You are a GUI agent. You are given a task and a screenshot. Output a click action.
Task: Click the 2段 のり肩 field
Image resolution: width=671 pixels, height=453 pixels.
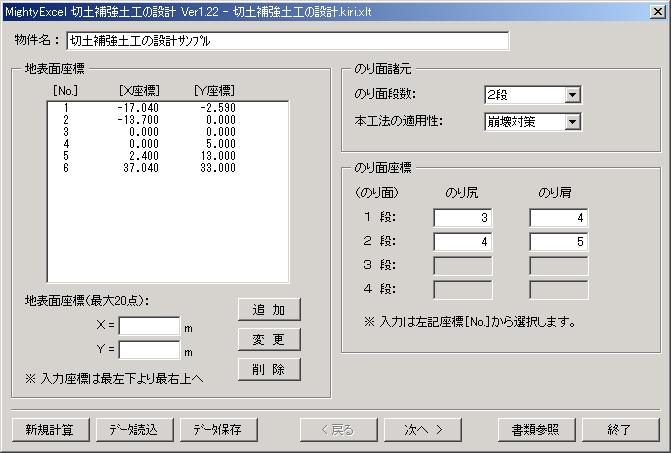click(558, 242)
